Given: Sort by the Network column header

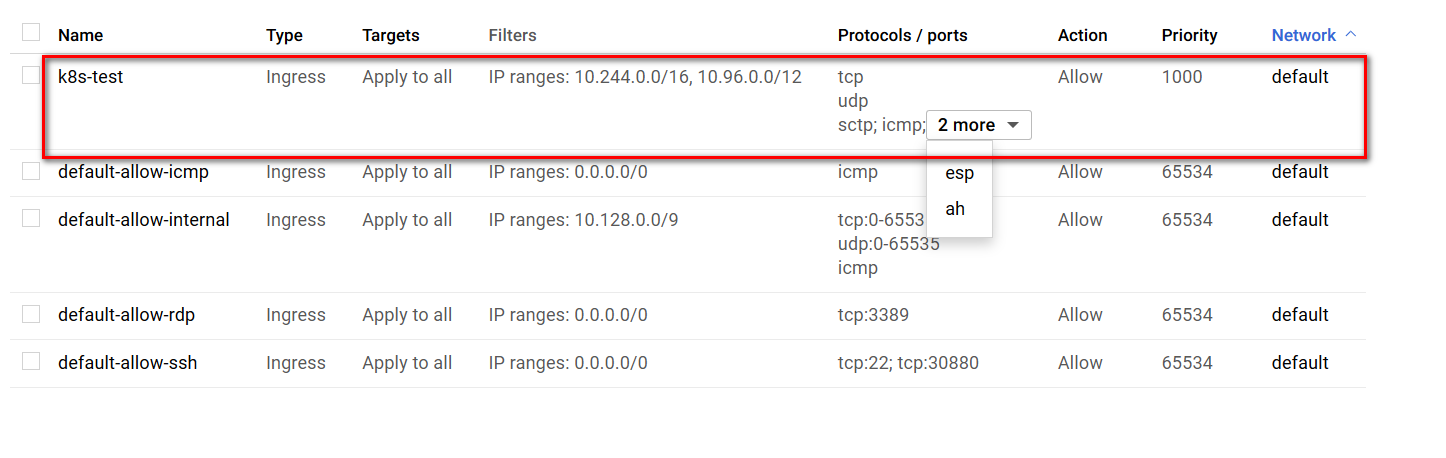Looking at the screenshot, I should pyautogui.click(x=1303, y=35).
